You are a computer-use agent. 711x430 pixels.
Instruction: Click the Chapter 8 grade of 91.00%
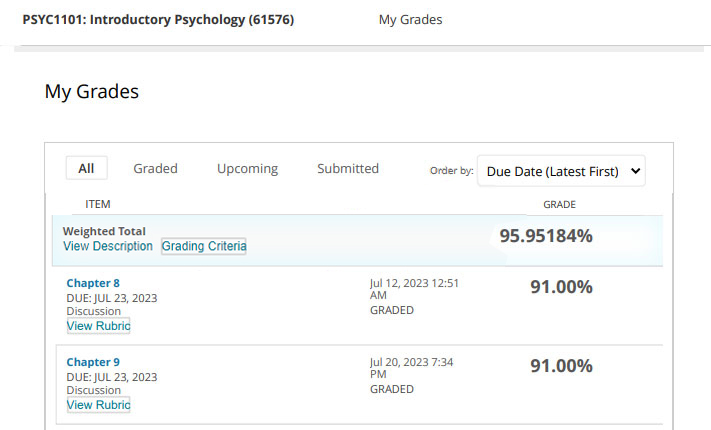[561, 287]
